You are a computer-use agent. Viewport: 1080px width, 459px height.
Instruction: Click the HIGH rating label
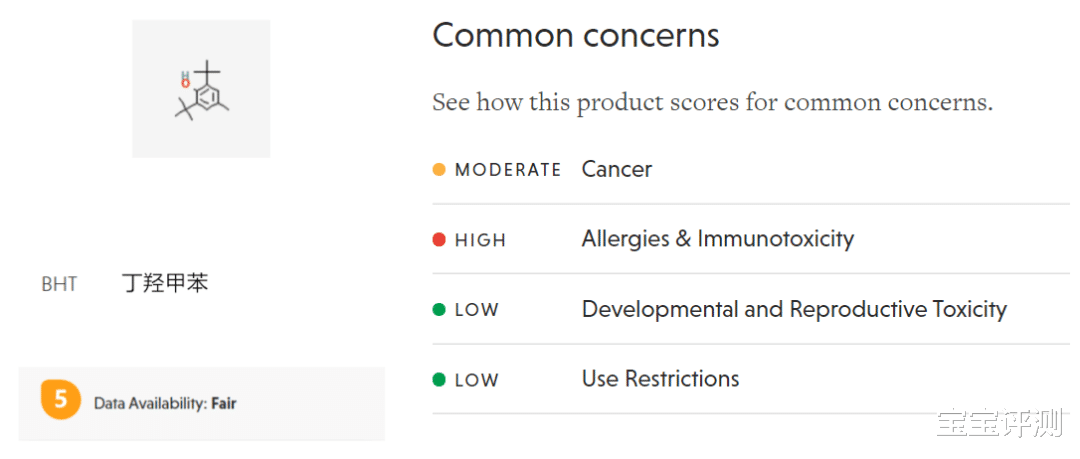[481, 241]
